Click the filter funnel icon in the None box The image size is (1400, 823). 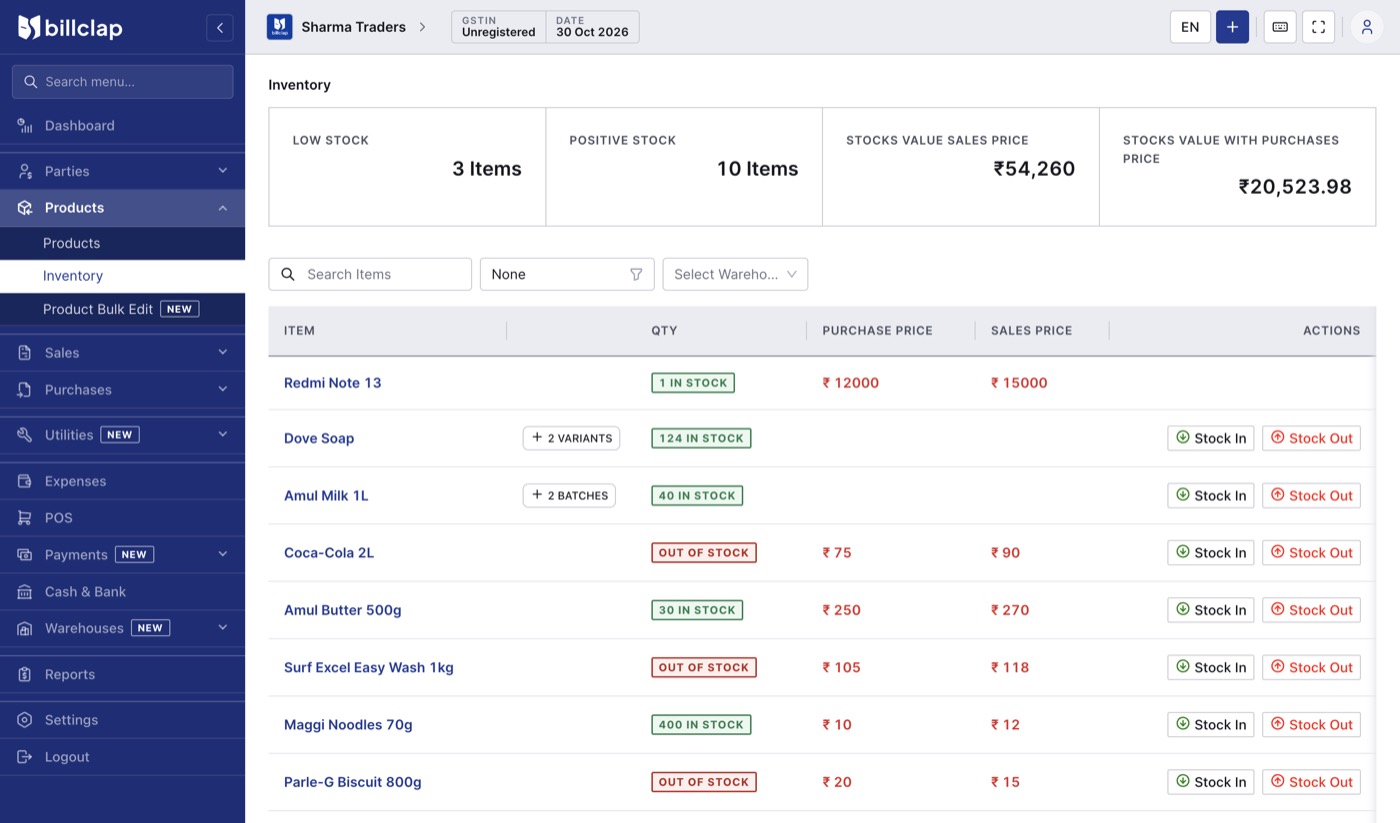(636, 274)
